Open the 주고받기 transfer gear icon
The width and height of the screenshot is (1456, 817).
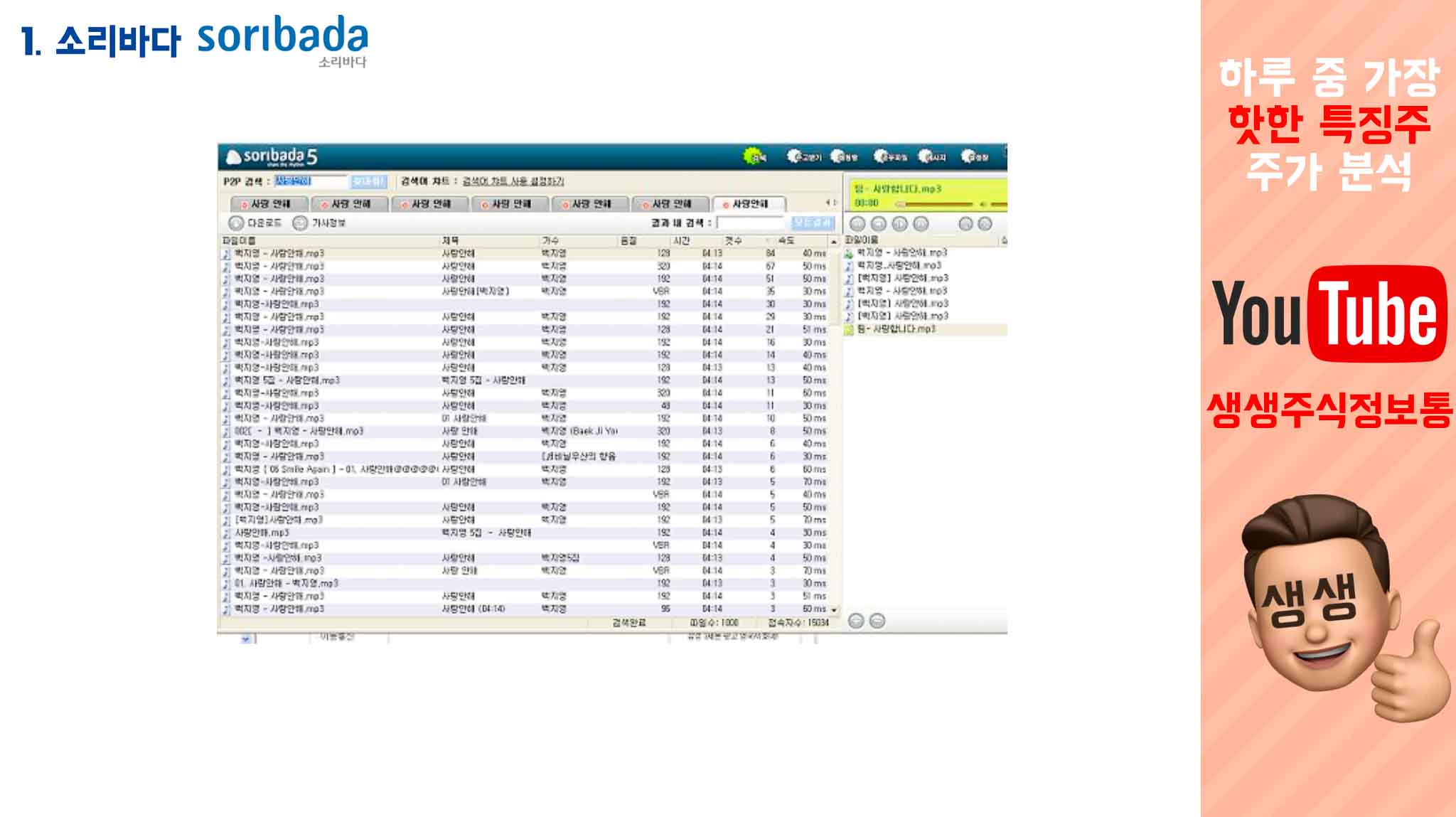(796, 156)
